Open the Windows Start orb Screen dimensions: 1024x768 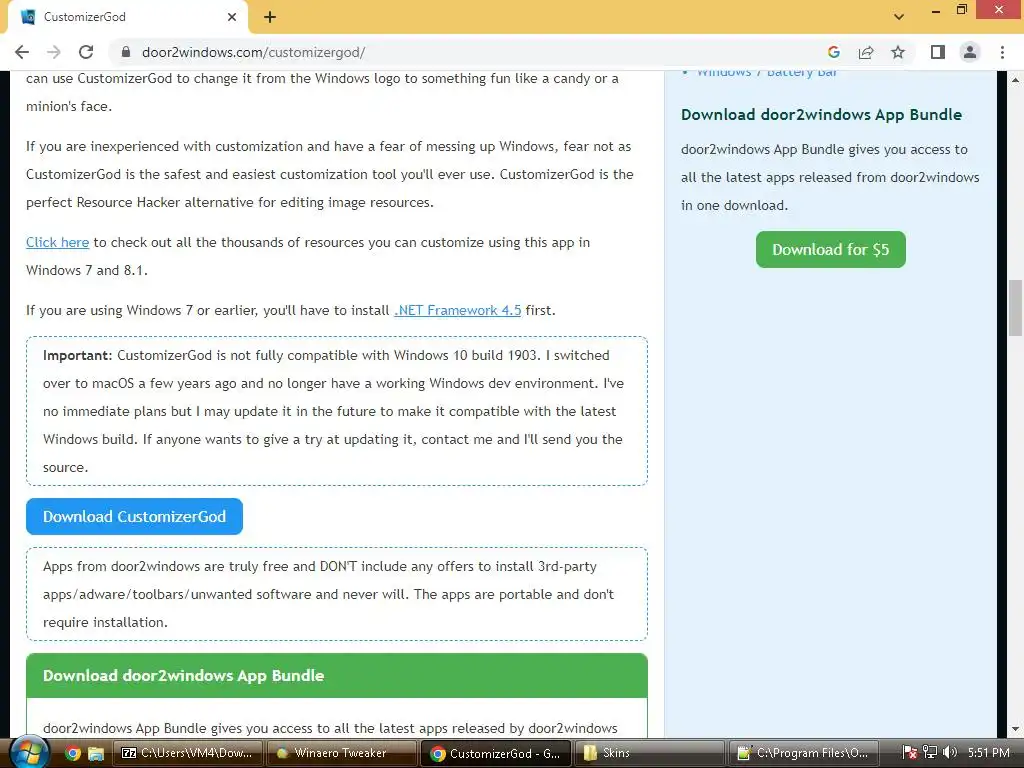[x=28, y=753]
